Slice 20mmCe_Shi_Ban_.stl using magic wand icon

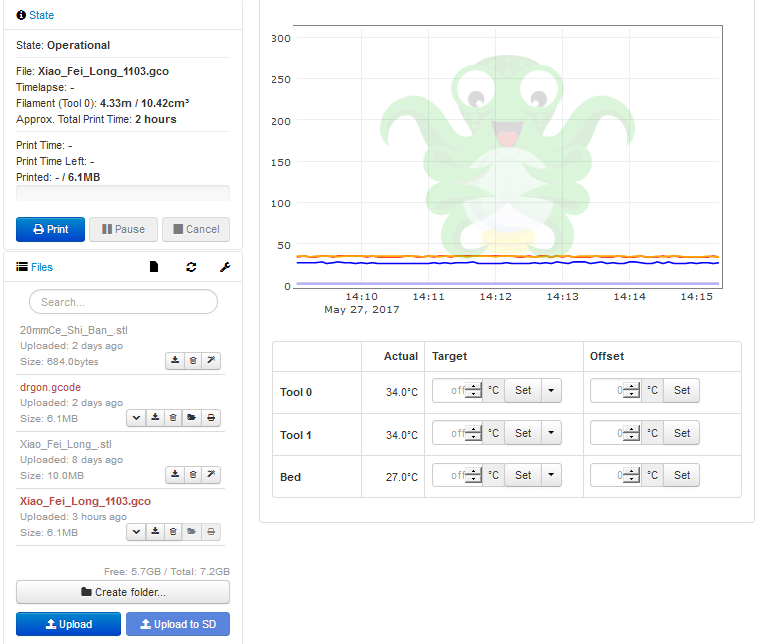[211, 361]
